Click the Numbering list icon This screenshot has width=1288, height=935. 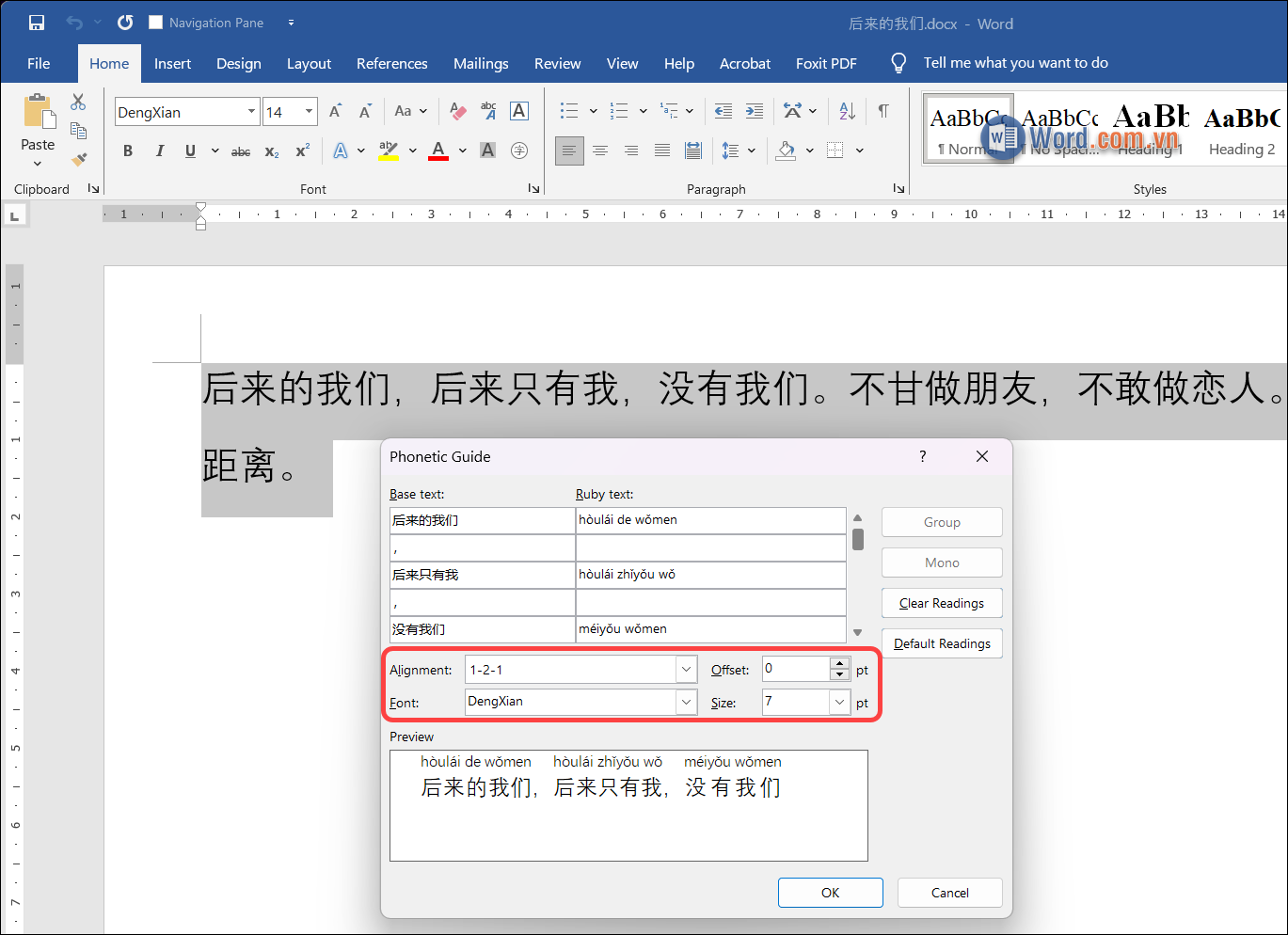pyautogui.click(x=619, y=111)
